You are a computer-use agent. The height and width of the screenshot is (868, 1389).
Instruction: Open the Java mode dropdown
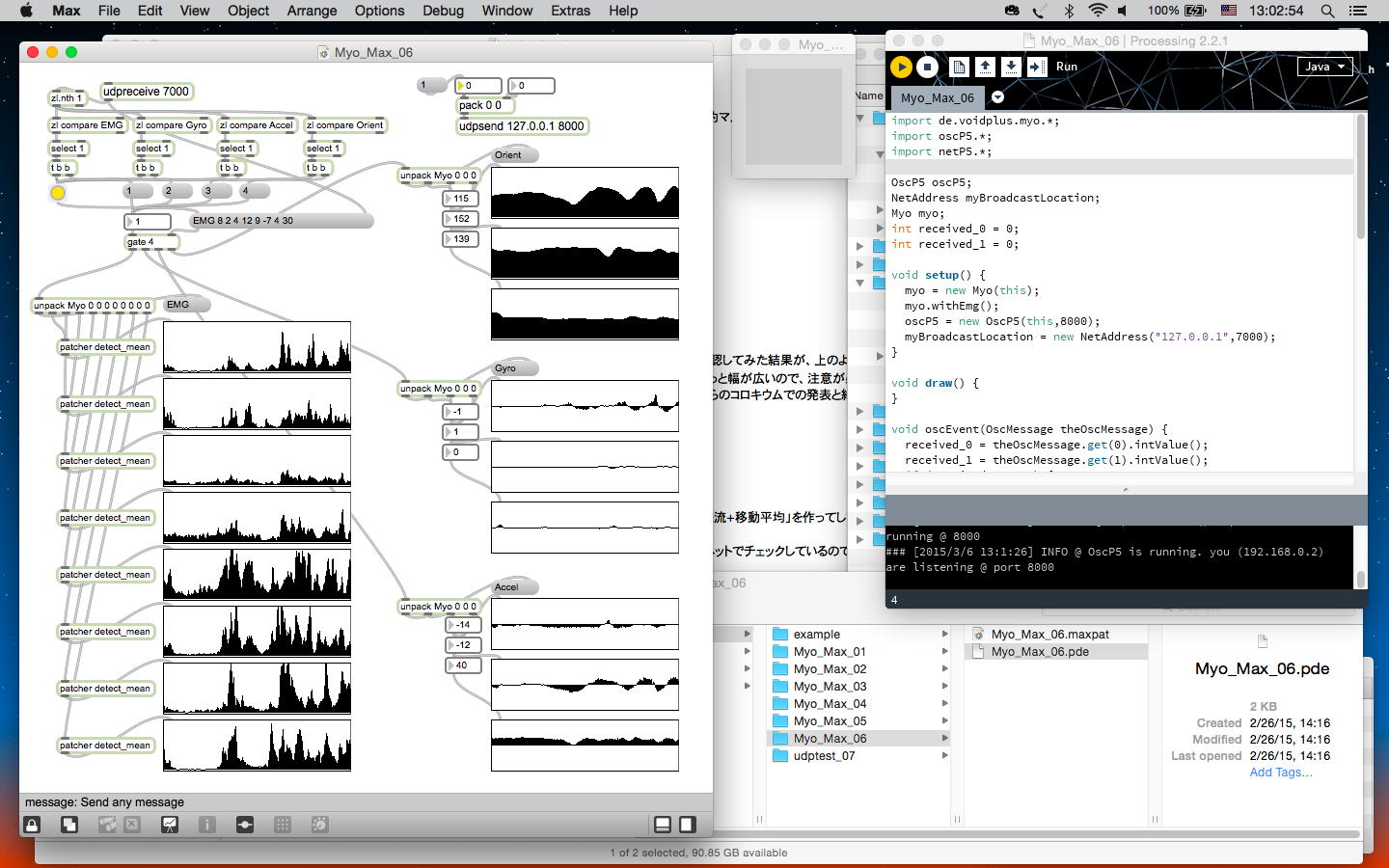click(1324, 67)
